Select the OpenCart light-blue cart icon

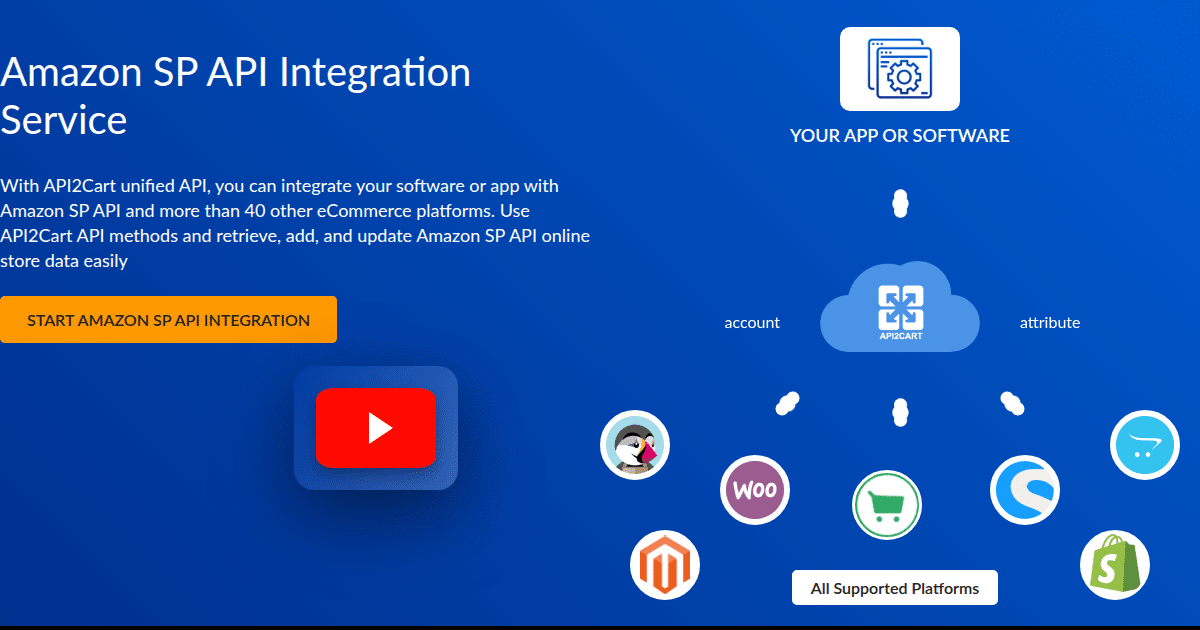1145,445
